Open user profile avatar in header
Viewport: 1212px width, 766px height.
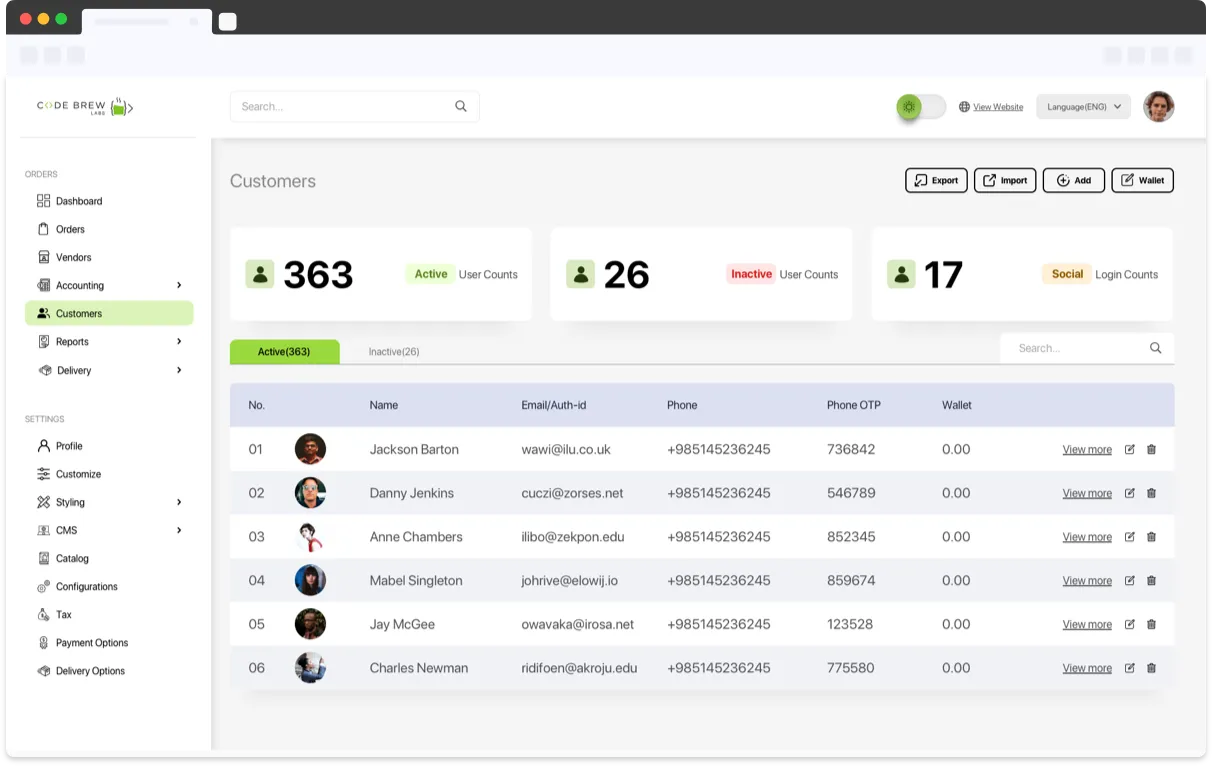(1158, 106)
